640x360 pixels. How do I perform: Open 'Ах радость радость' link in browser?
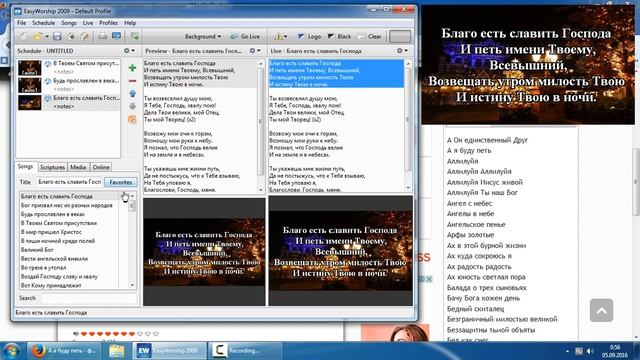tap(479, 267)
